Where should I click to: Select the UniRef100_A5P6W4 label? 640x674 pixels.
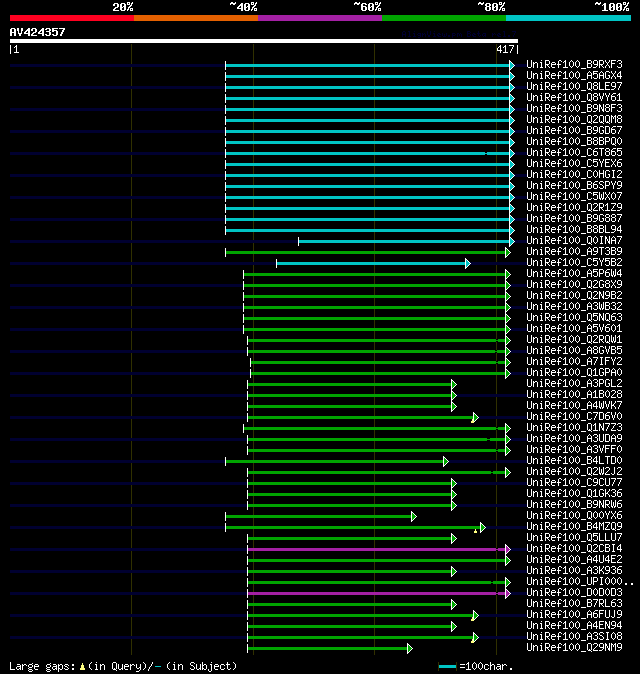click(x=574, y=273)
